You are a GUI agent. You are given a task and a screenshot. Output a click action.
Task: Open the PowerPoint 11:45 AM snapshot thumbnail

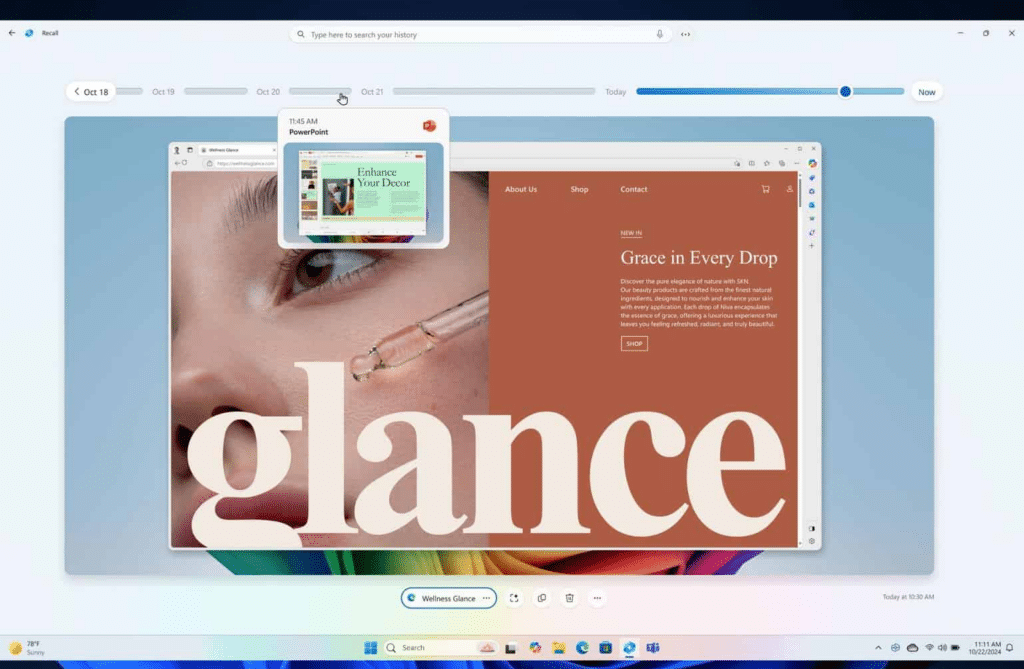pyautogui.click(x=362, y=192)
